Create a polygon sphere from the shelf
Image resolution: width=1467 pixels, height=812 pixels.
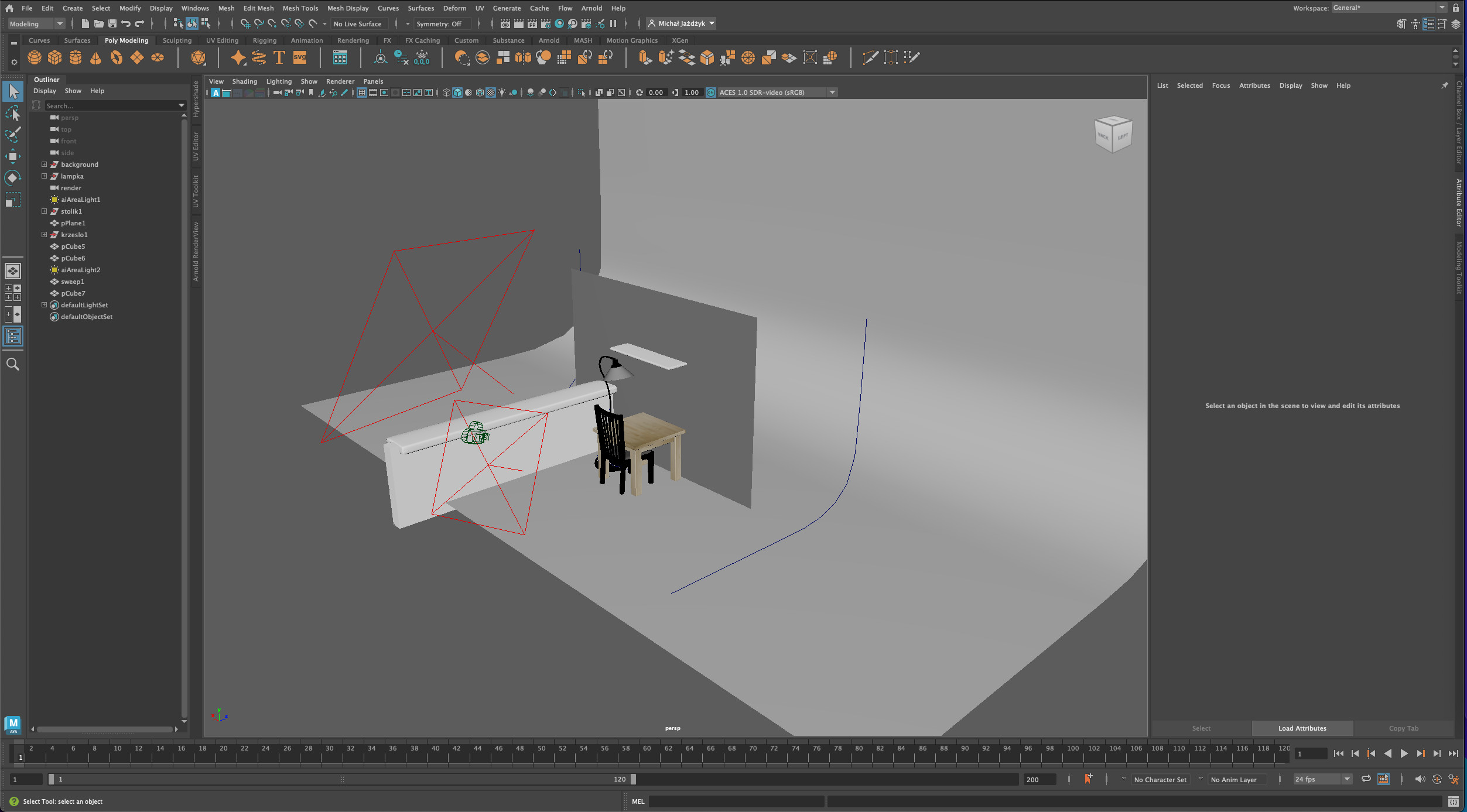pyautogui.click(x=35, y=57)
